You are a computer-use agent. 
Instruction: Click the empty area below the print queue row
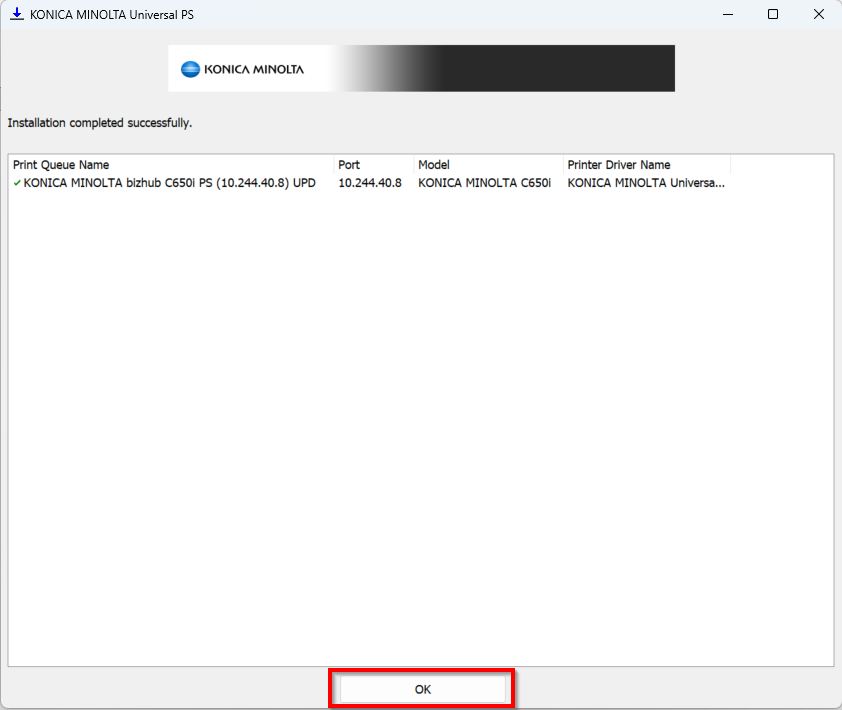click(x=420, y=420)
